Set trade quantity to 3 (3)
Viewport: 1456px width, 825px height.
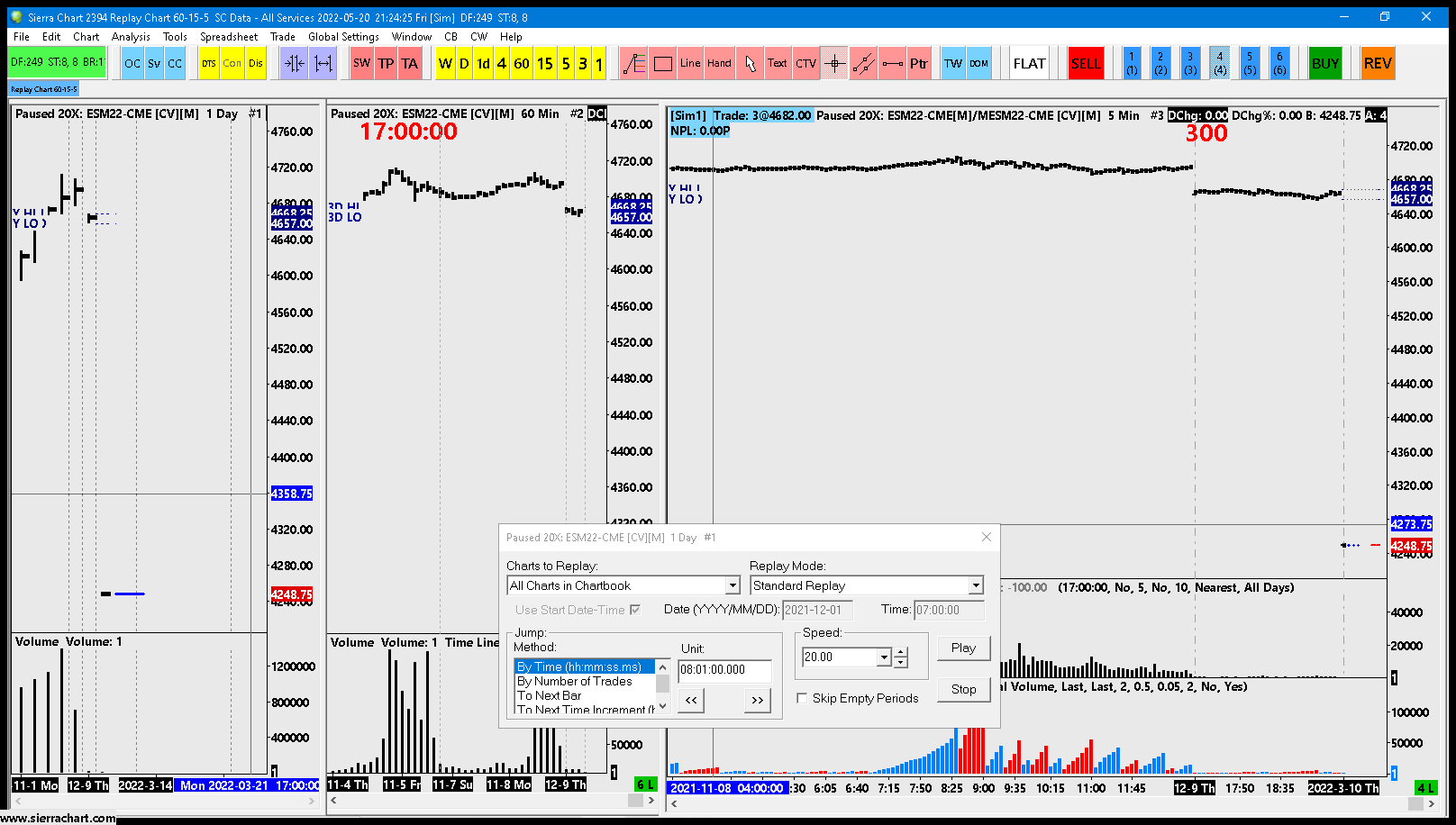click(1190, 63)
